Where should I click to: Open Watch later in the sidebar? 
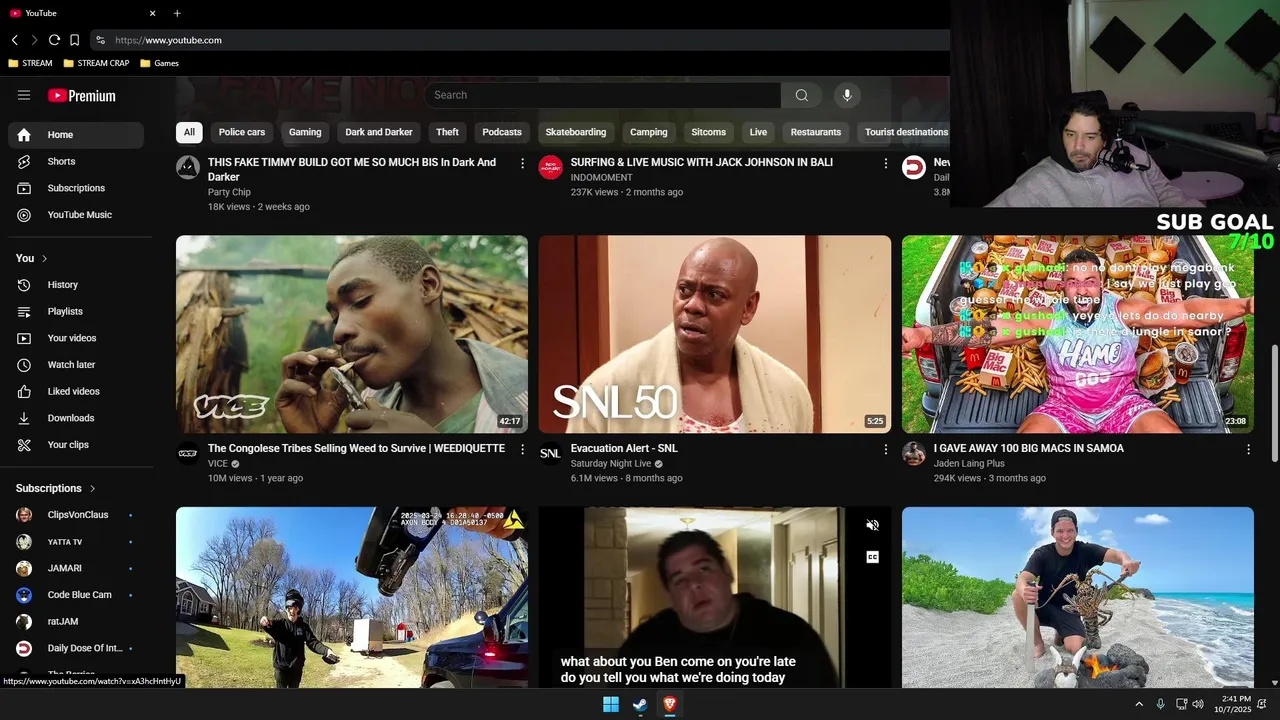tap(76, 365)
